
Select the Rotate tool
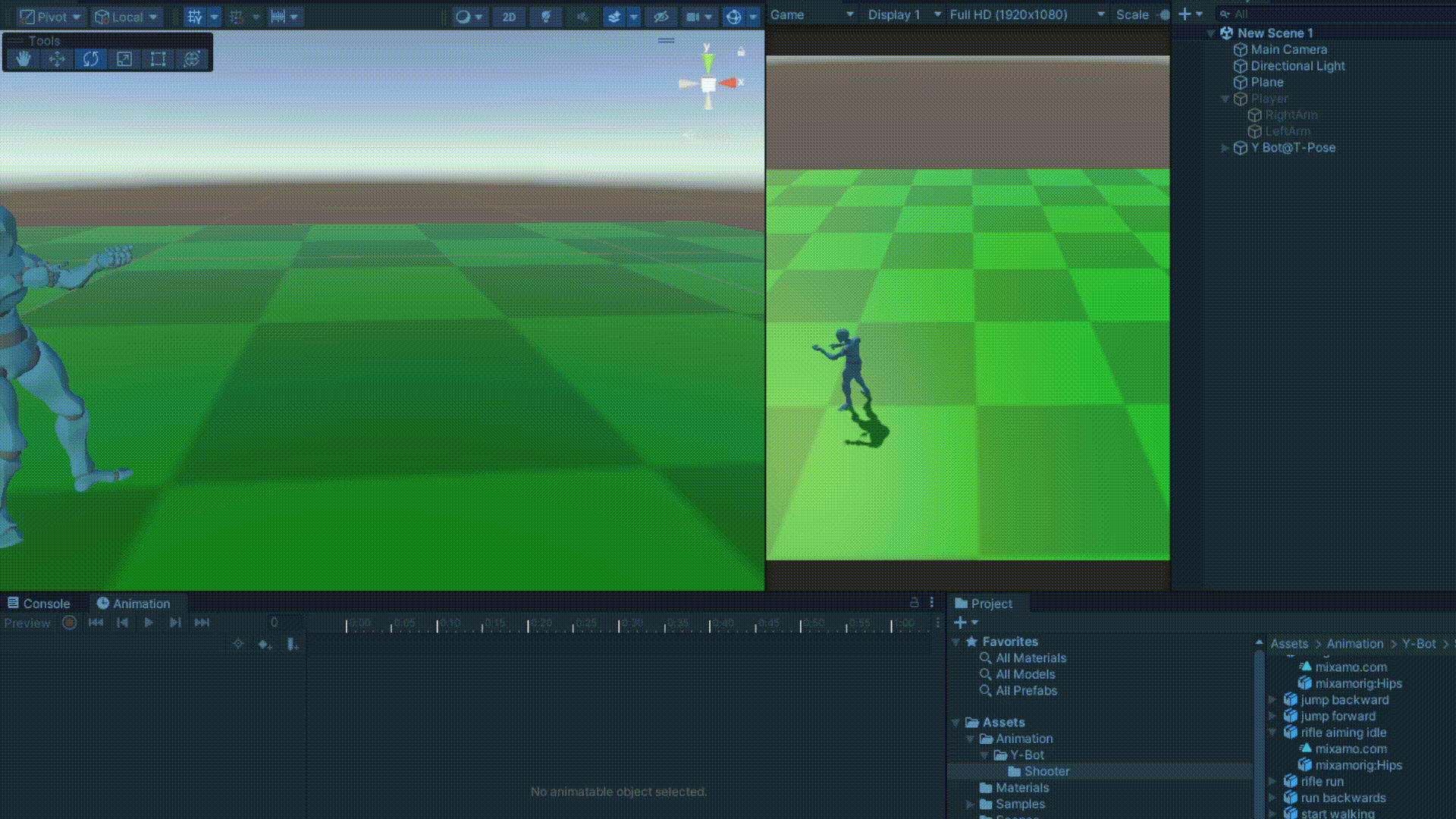click(91, 59)
